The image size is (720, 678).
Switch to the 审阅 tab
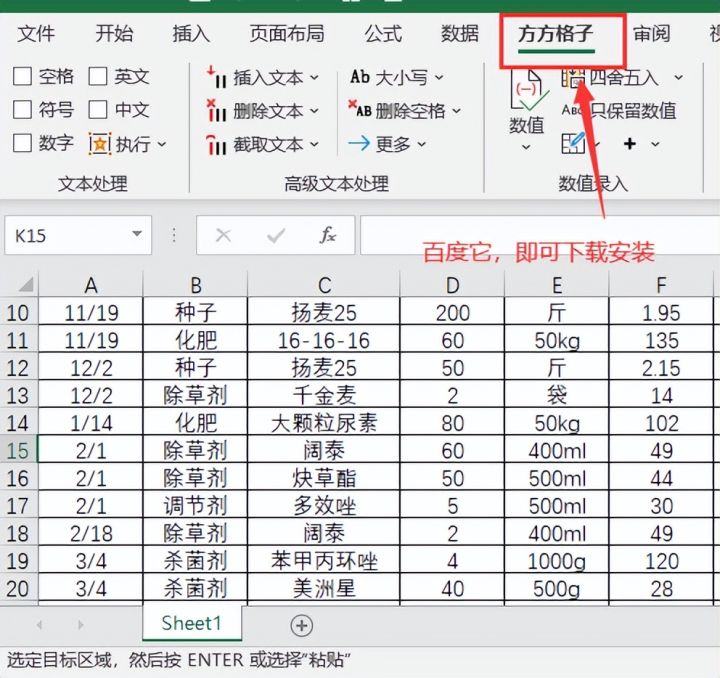pyautogui.click(x=651, y=34)
